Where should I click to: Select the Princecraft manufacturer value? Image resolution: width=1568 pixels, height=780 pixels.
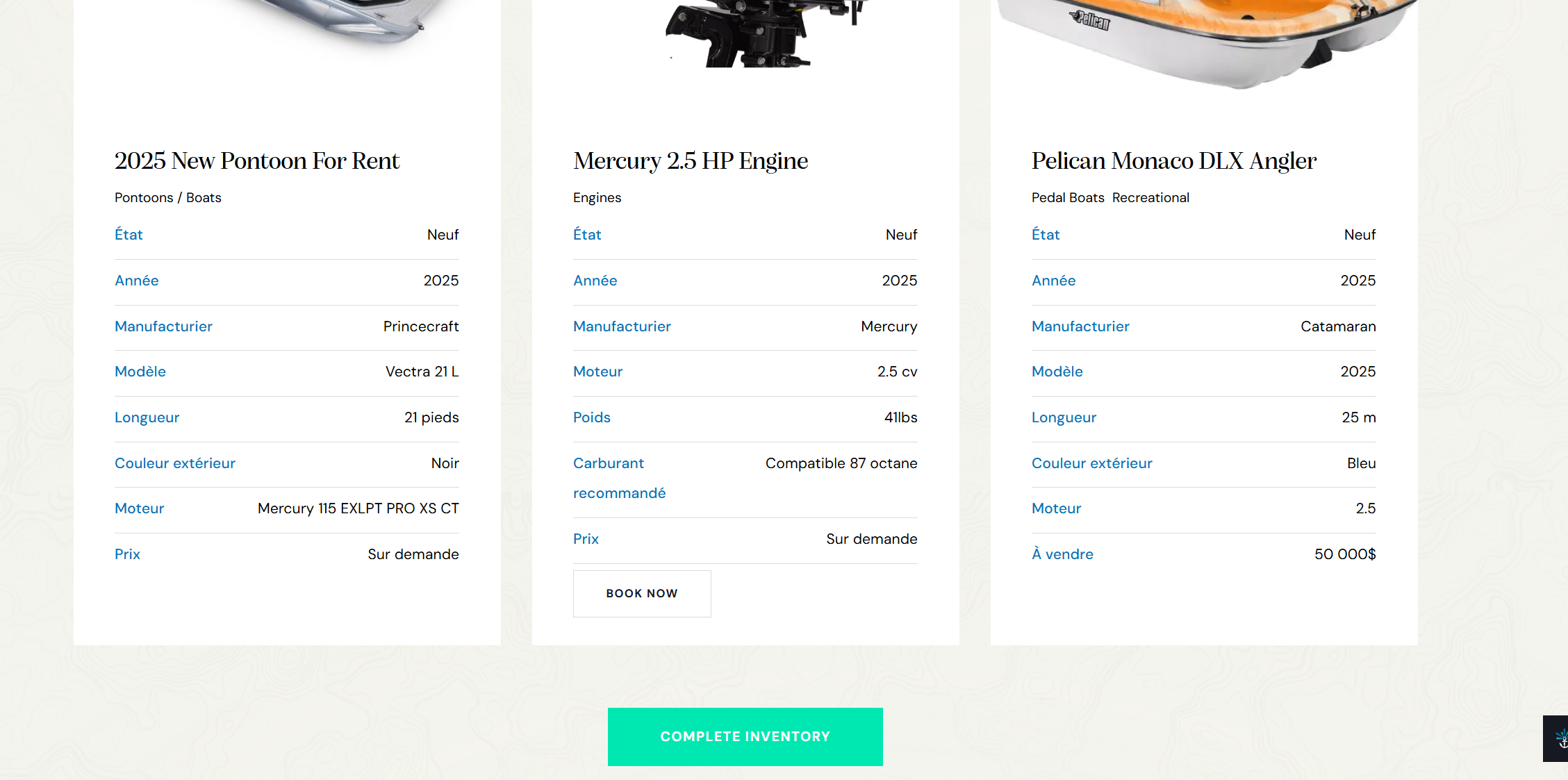(x=421, y=326)
